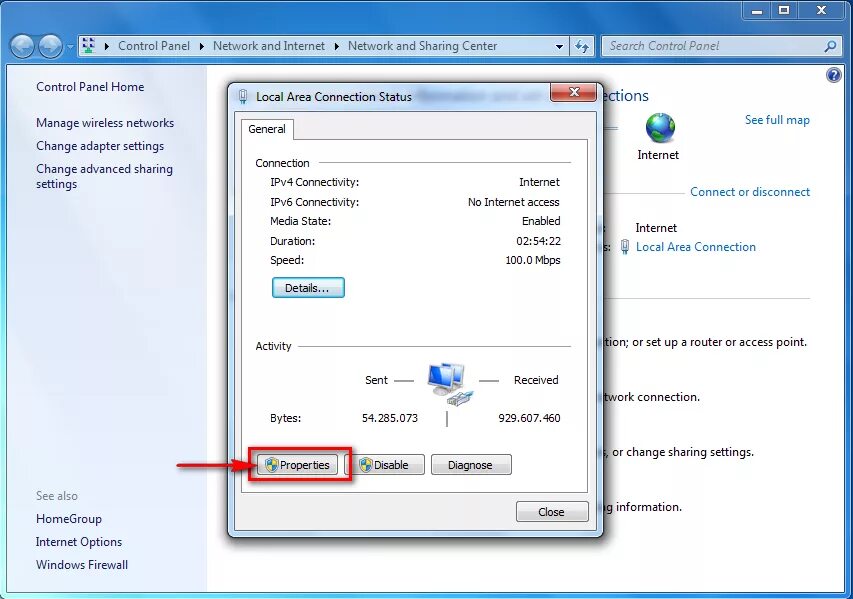Open connection Details…

[x=308, y=288]
